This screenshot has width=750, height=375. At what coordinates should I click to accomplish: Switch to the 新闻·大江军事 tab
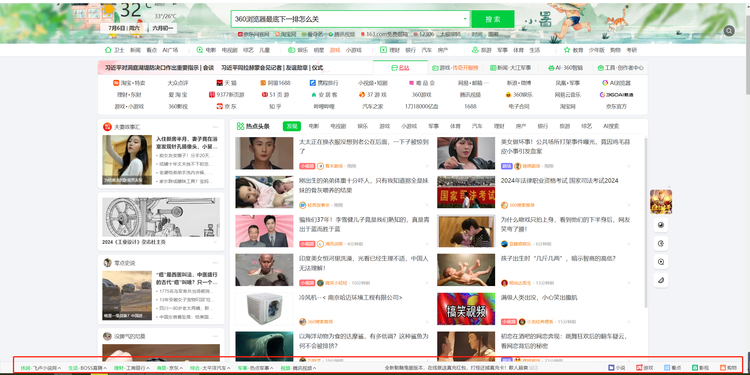click(x=510, y=68)
